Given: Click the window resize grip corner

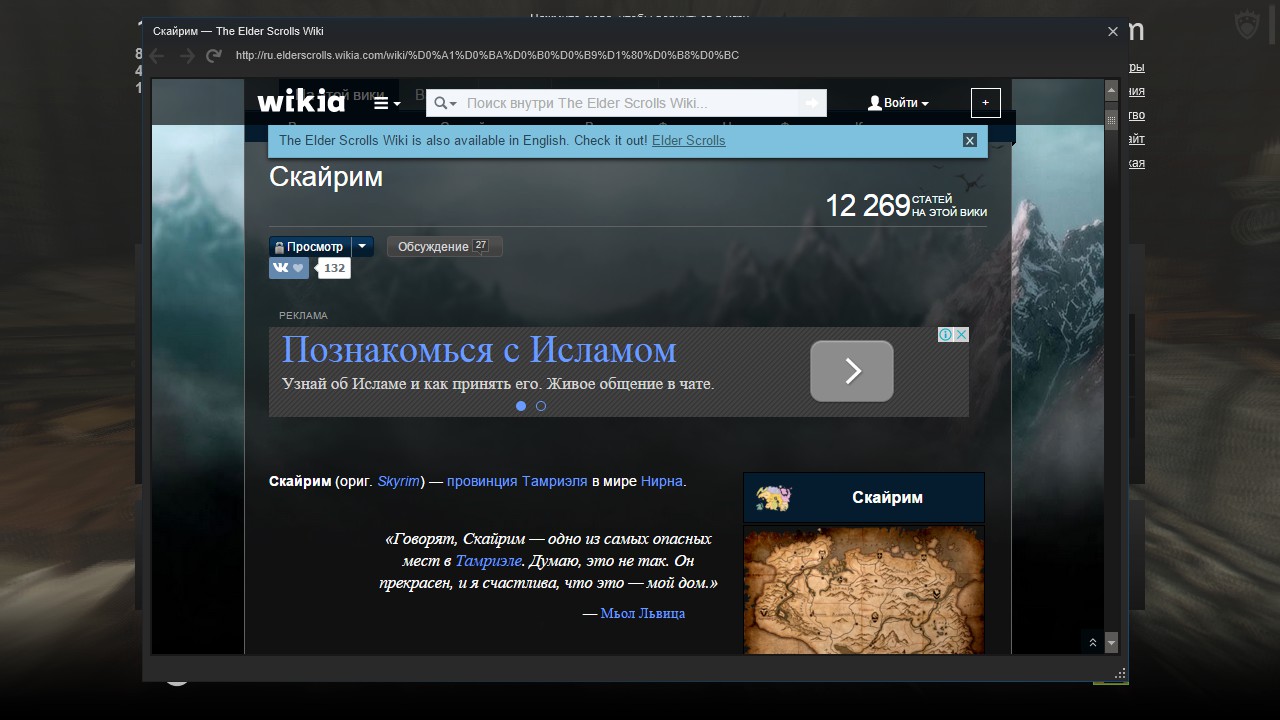Looking at the screenshot, I should [x=1120, y=673].
